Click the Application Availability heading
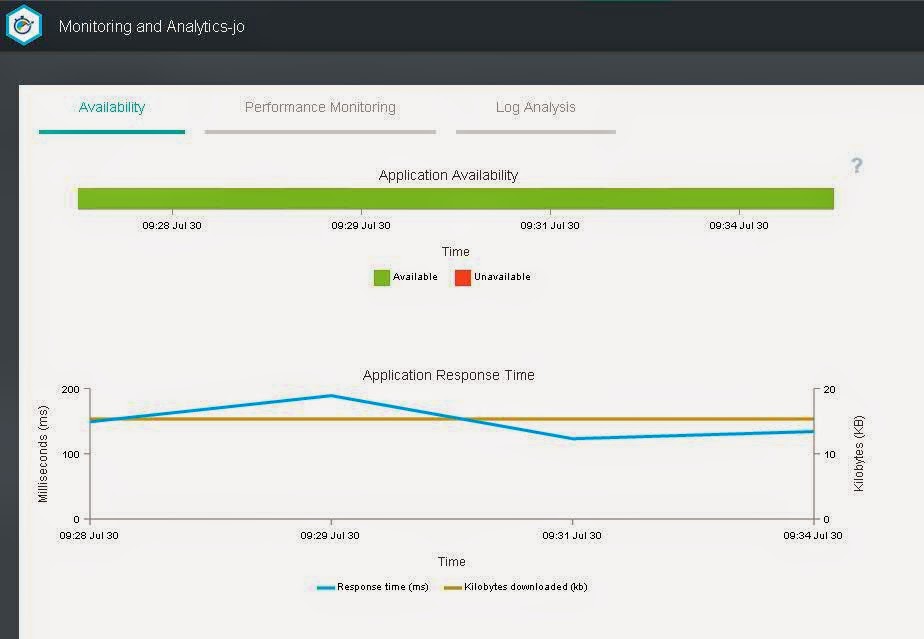924x639 pixels. (x=448, y=175)
